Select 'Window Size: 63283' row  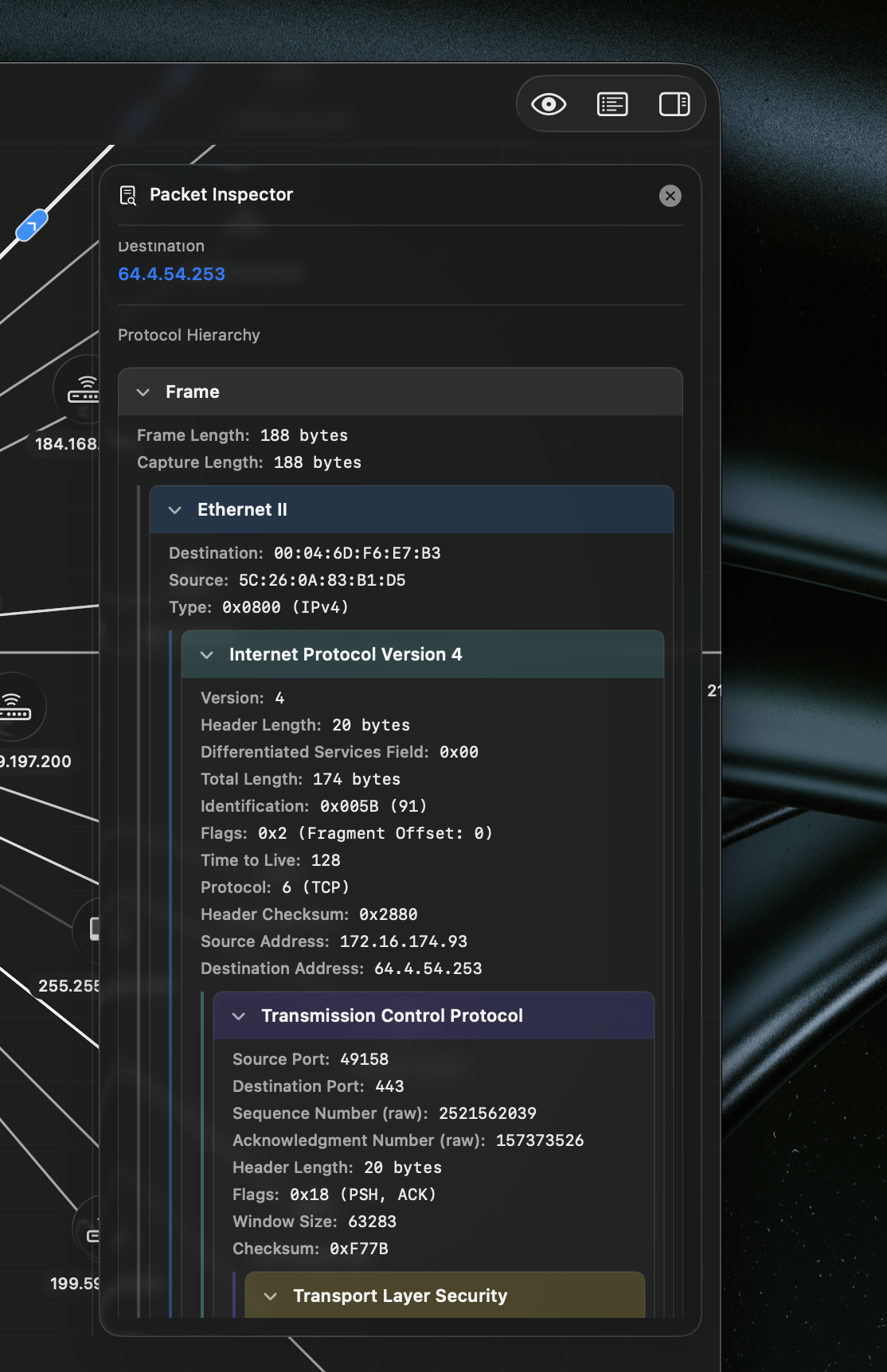coord(315,1222)
